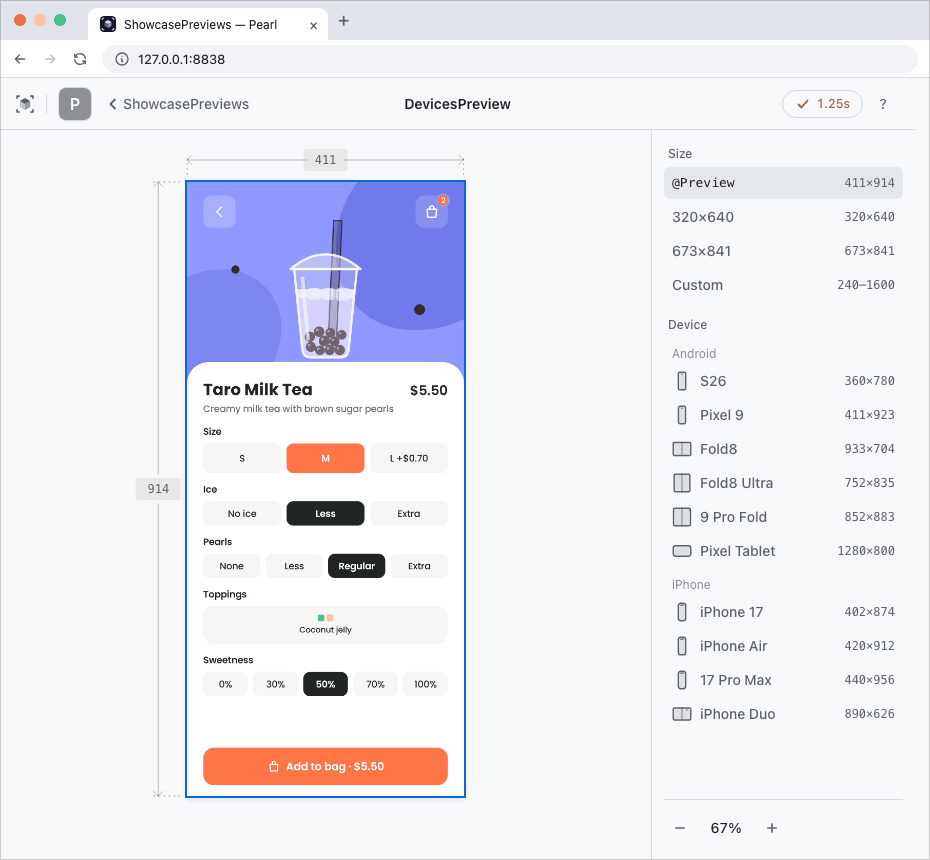Choose Less ice option
This screenshot has height=860, width=930.
point(325,514)
